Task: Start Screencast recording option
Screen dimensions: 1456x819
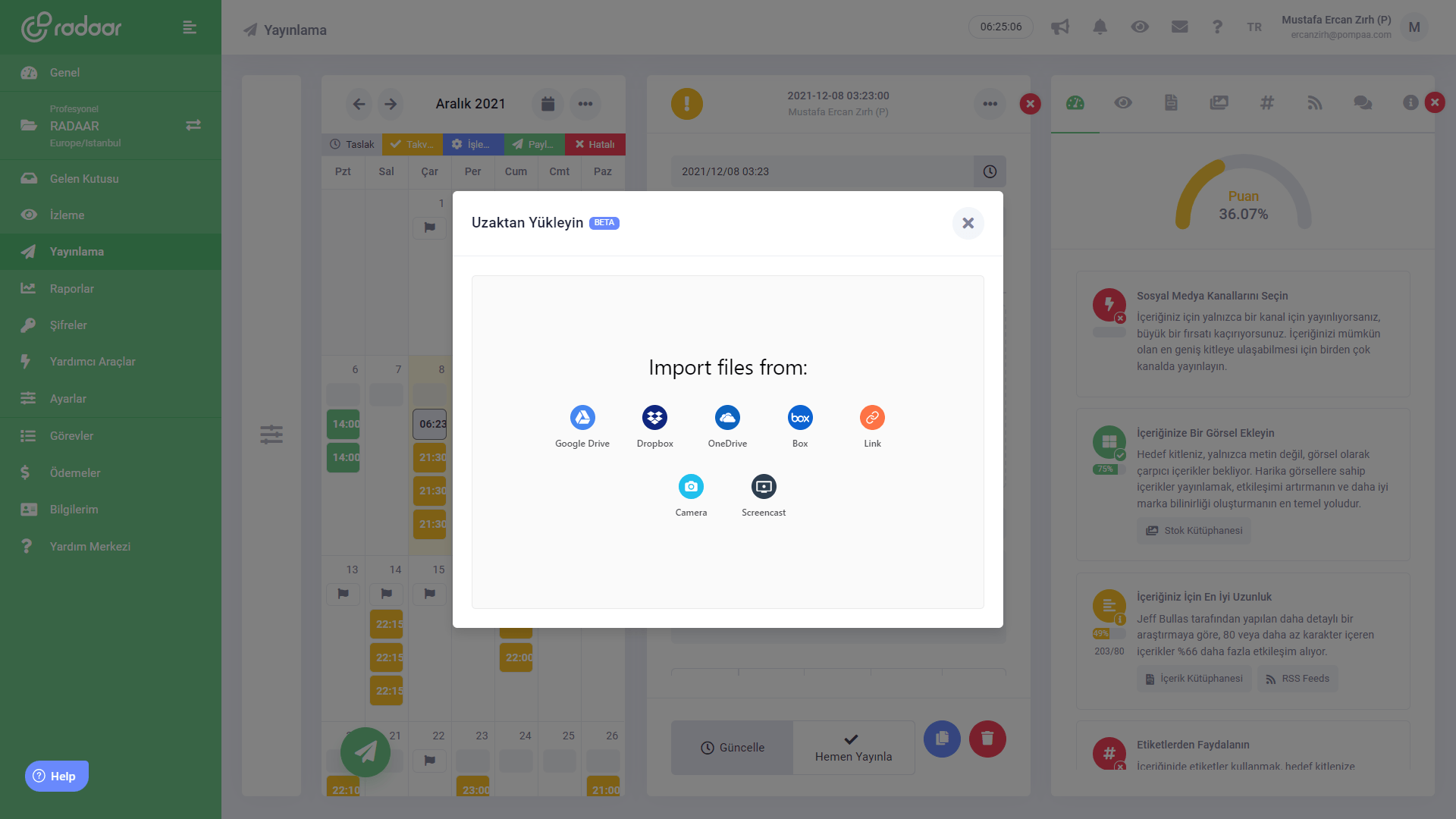Action: pyautogui.click(x=764, y=488)
